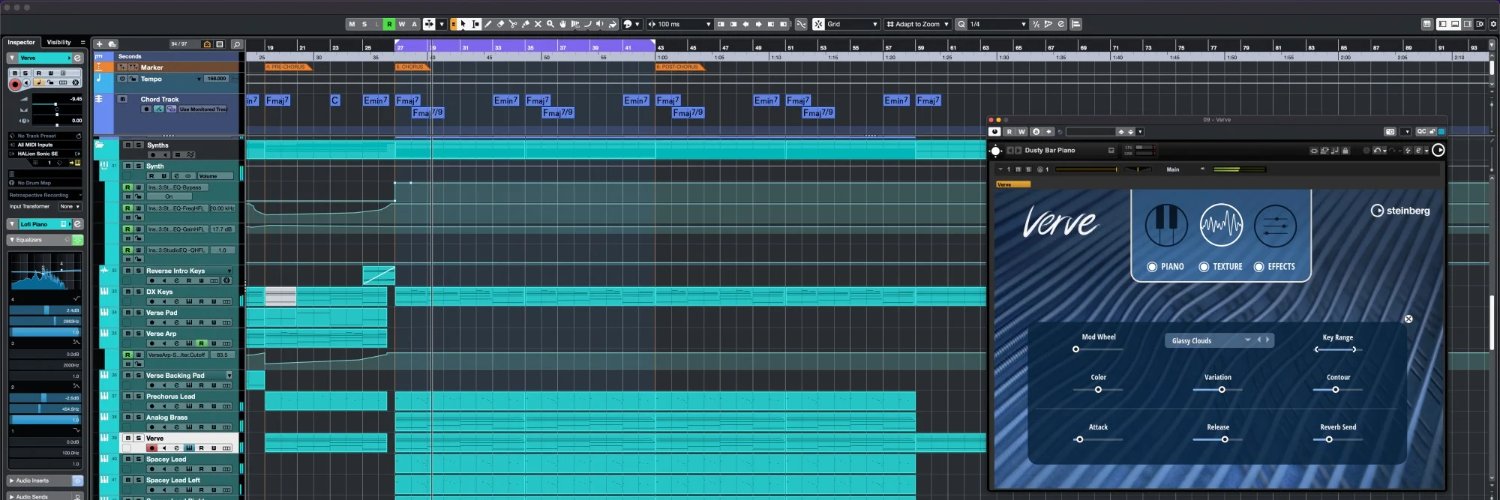Open the Texture waveform icon in Verve
1500x500 pixels.
[1221, 225]
